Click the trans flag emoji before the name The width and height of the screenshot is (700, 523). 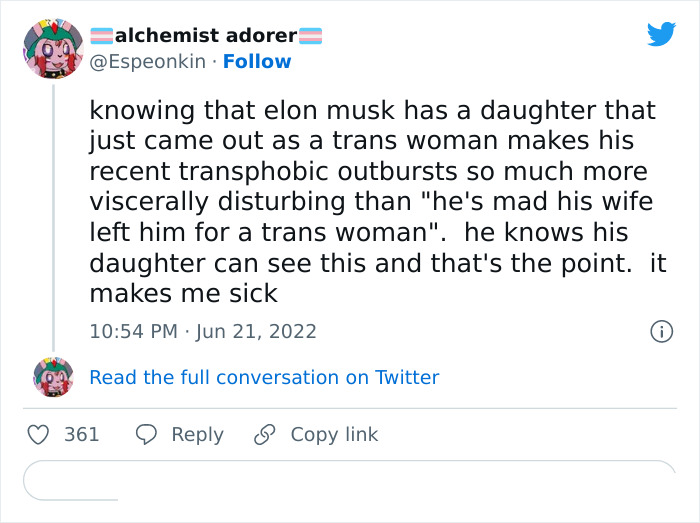click(101, 36)
